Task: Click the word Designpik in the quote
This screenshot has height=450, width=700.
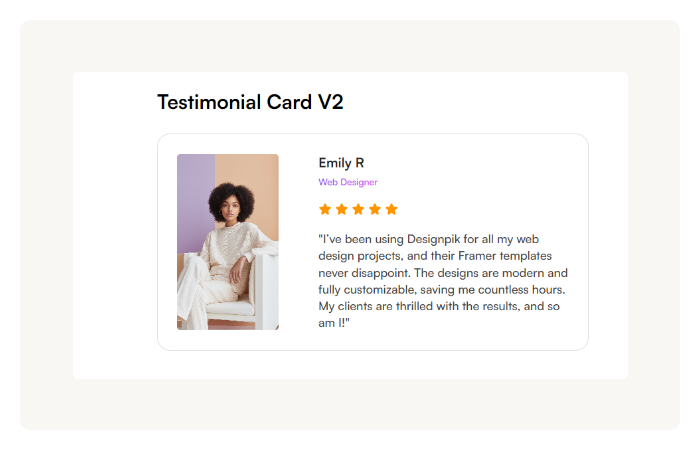Action: click(433, 240)
